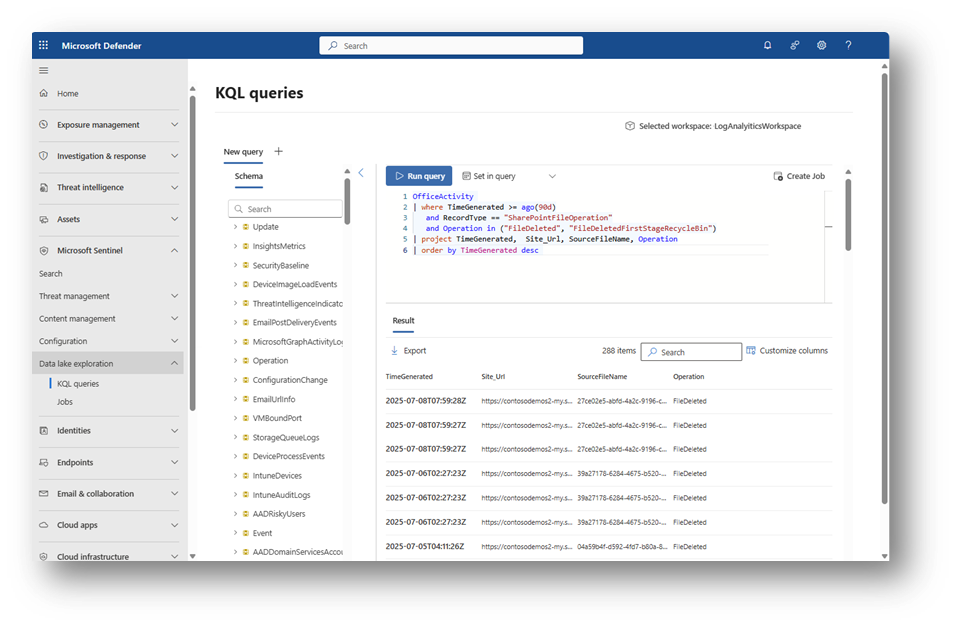The image size is (955, 626).
Task: Expand the DeviceImageLoadEvents schema table
Action: click(235, 284)
